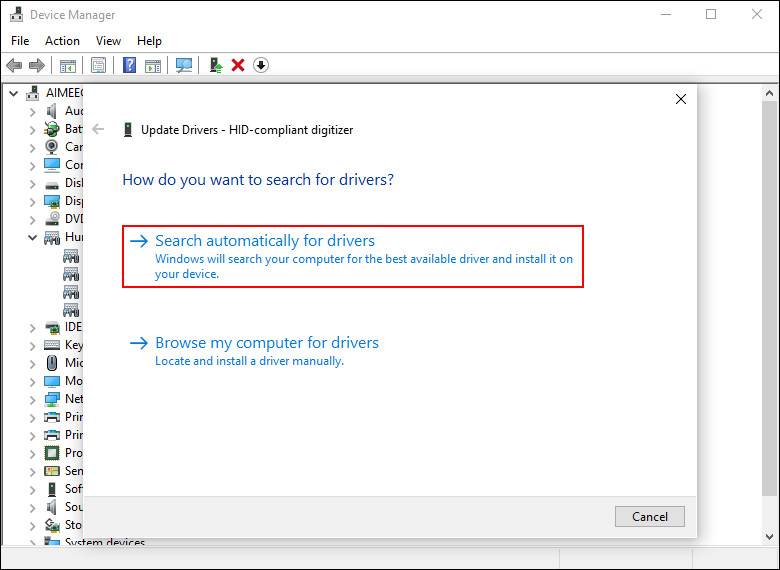Expand the IDE controllers category chevron
780x570 pixels.
click(x=32, y=327)
